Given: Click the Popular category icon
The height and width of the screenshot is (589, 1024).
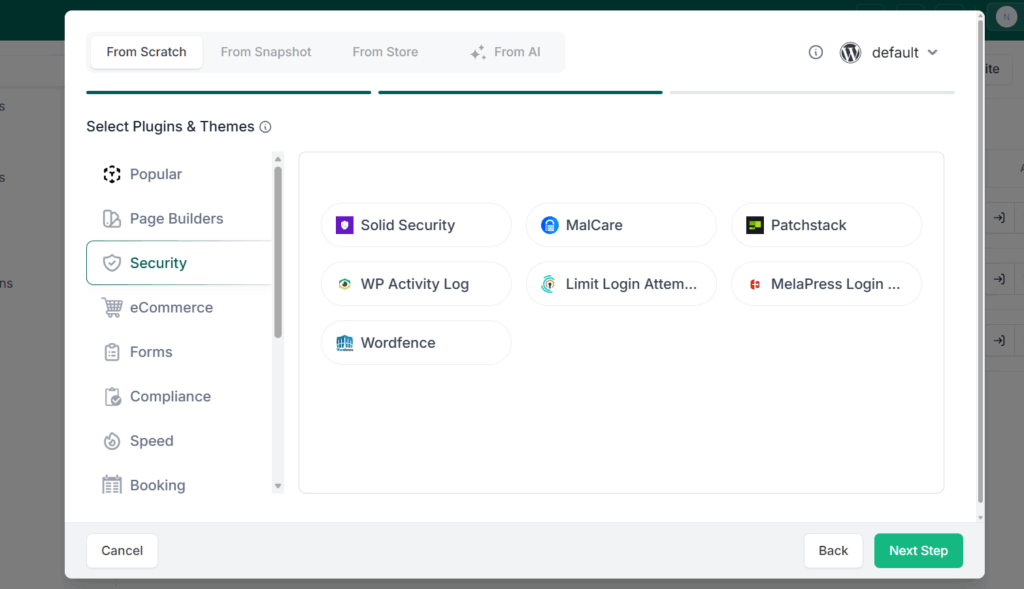Looking at the screenshot, I should pos(112,174).
